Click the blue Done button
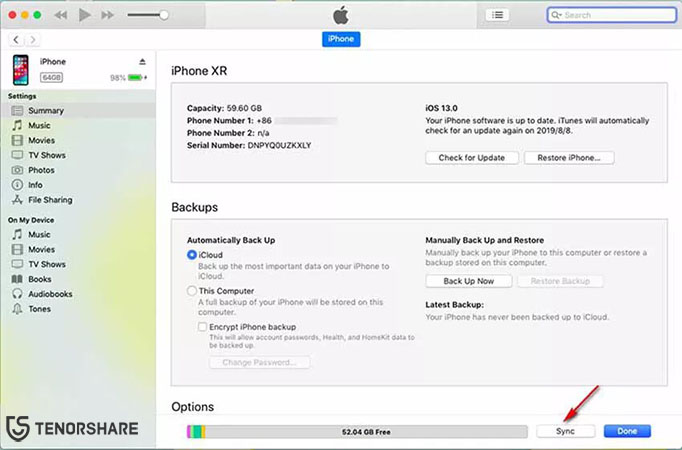This screenshot has height=450, width=682. pyautogui.click(x=627, y=431)
